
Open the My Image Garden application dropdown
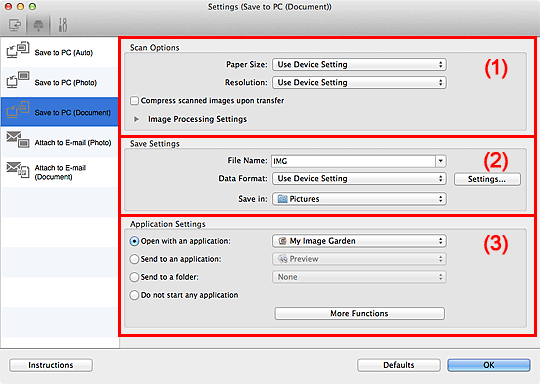[359, 241]
